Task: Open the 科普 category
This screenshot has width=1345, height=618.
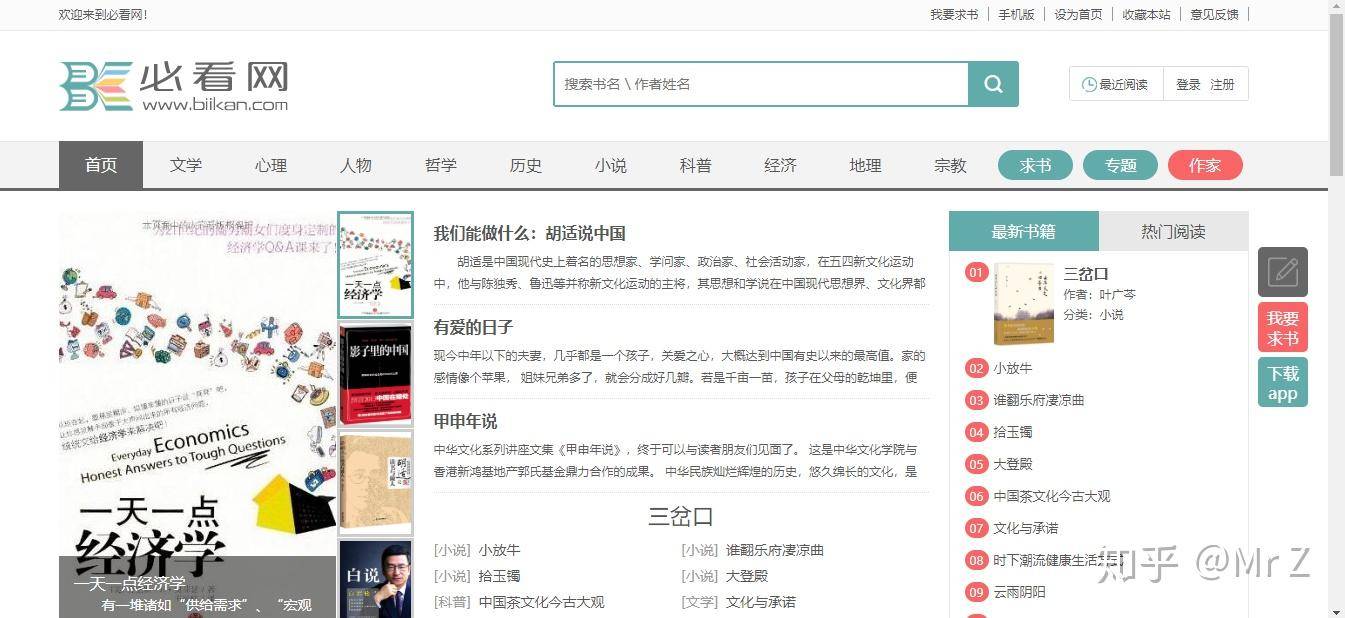Action: point(696,165)
